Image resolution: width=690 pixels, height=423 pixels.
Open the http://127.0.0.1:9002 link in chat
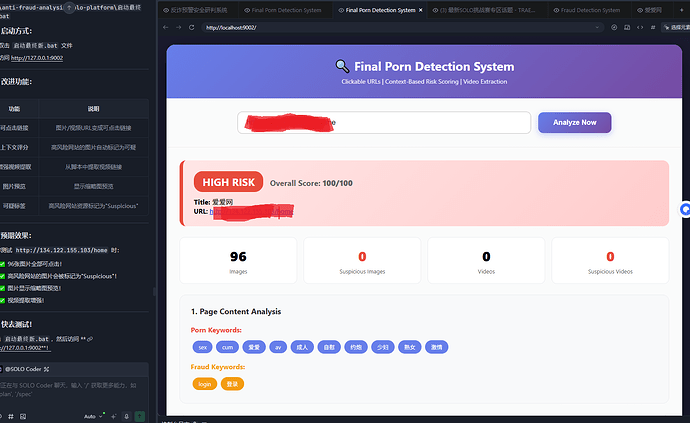37,58
